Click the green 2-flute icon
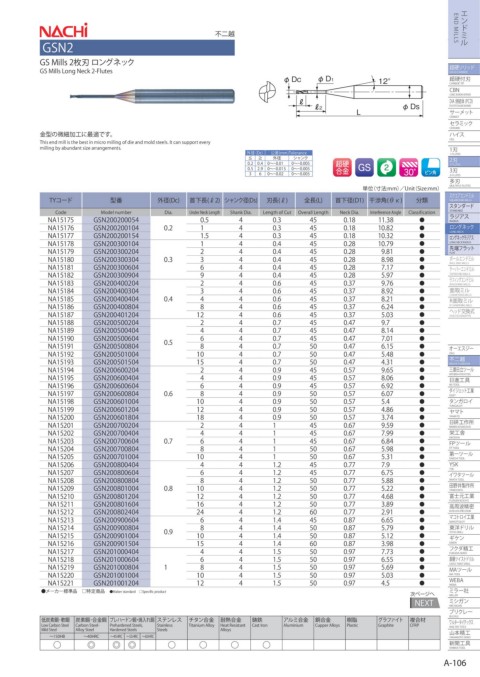Image resolution: width=480 pixels, height=677 pixels. click(x=386, y=167)
